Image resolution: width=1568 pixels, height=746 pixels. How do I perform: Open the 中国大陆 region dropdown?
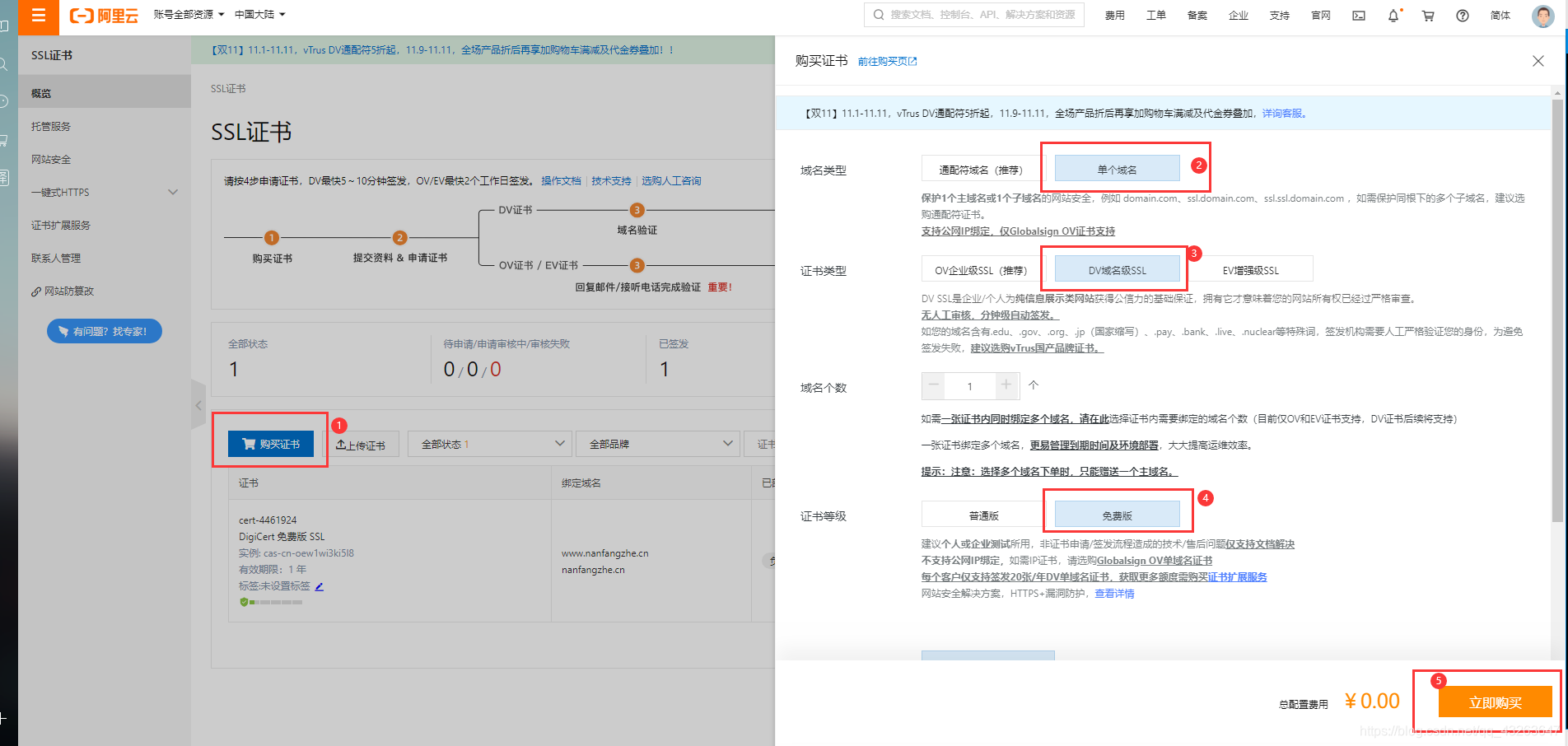tap(259, 15)
